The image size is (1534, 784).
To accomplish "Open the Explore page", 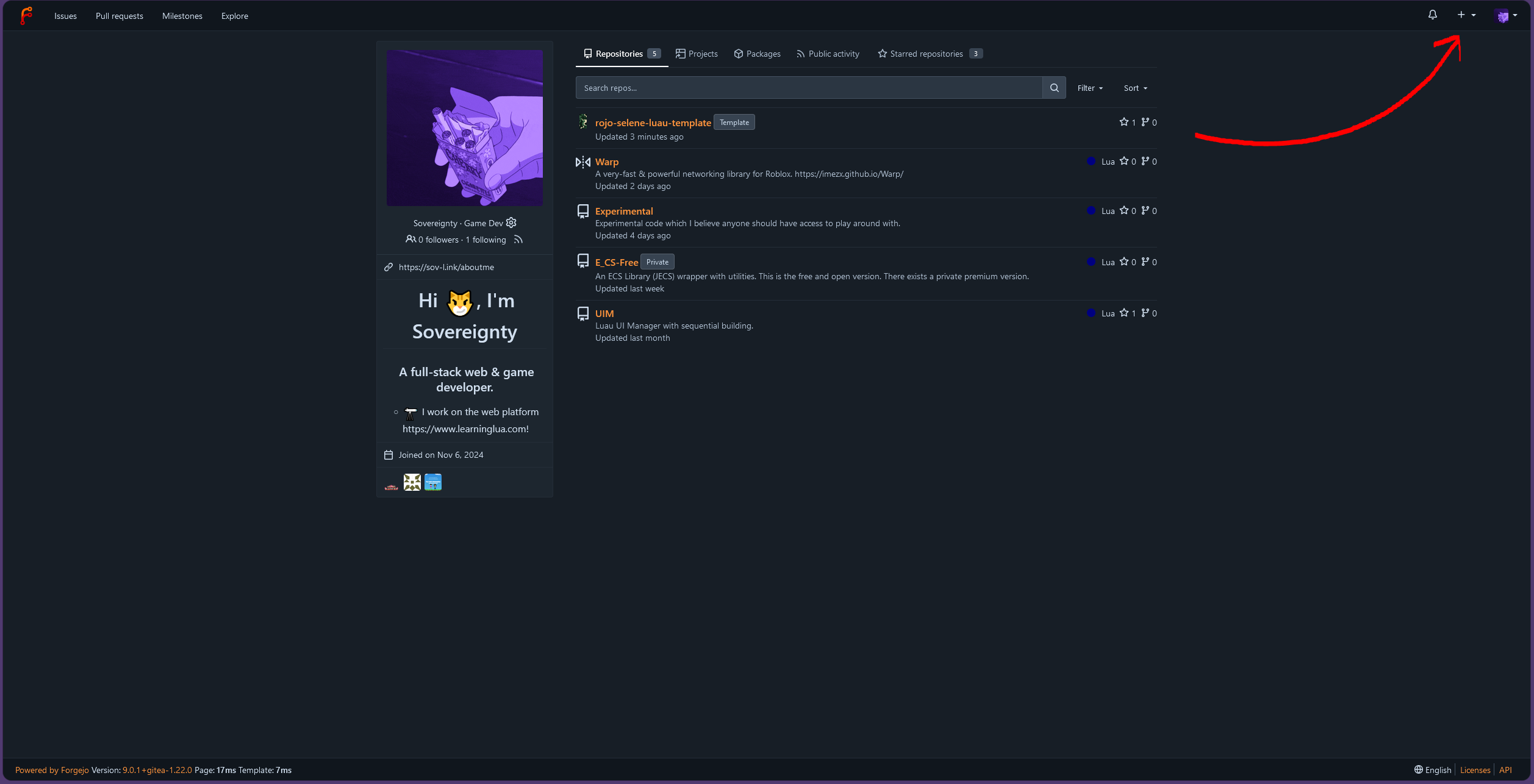I will pyautogui.click(x=235, y=16).
